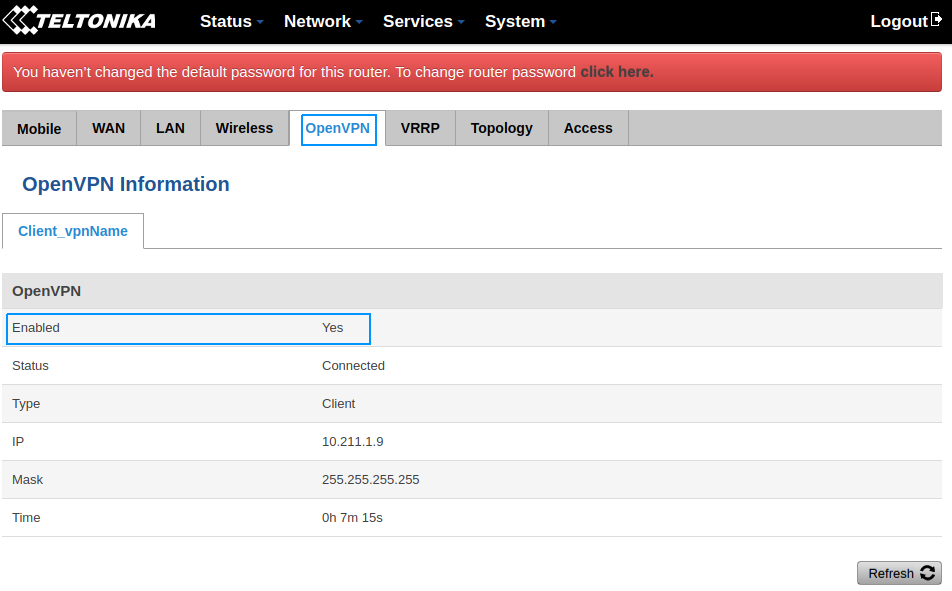The width and height of the screenshot is (952, 591).
Task: Click the "Connected" status value
Action: click(x=353, y=366)
